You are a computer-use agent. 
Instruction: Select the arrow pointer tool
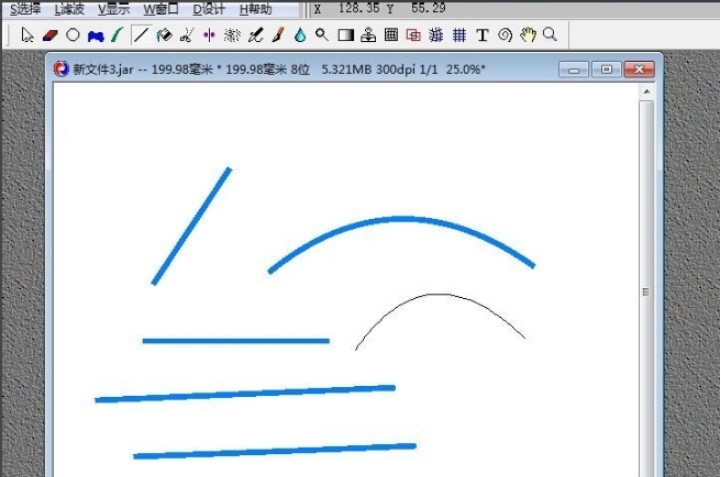pyautogui.click(x=28, y=35)
